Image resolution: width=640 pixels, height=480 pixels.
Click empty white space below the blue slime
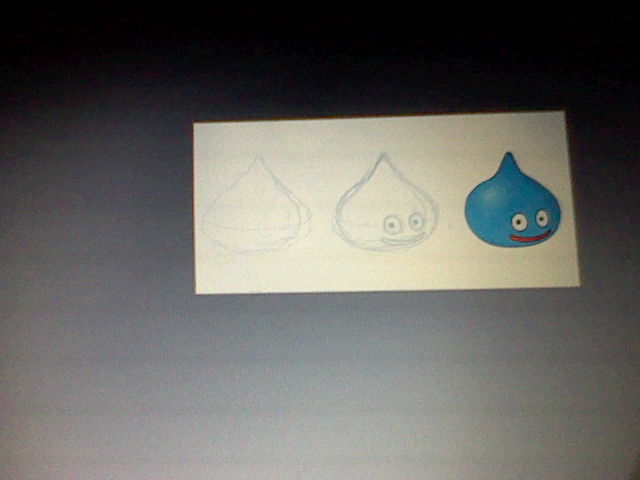pos(510,268)
